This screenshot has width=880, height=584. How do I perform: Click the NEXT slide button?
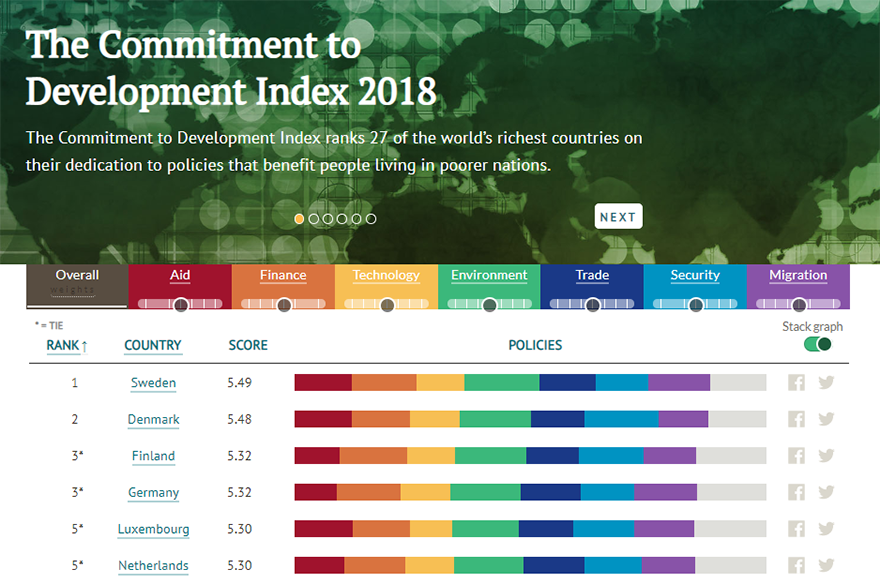point(618,217)
